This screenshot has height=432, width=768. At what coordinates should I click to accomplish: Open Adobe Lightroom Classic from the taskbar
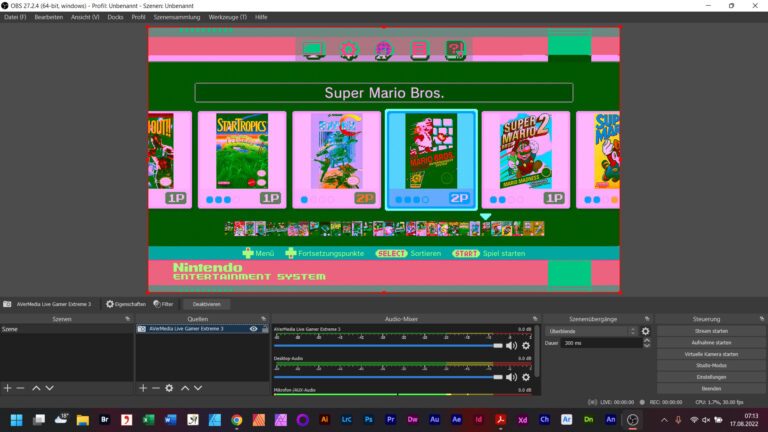[346, 420]
